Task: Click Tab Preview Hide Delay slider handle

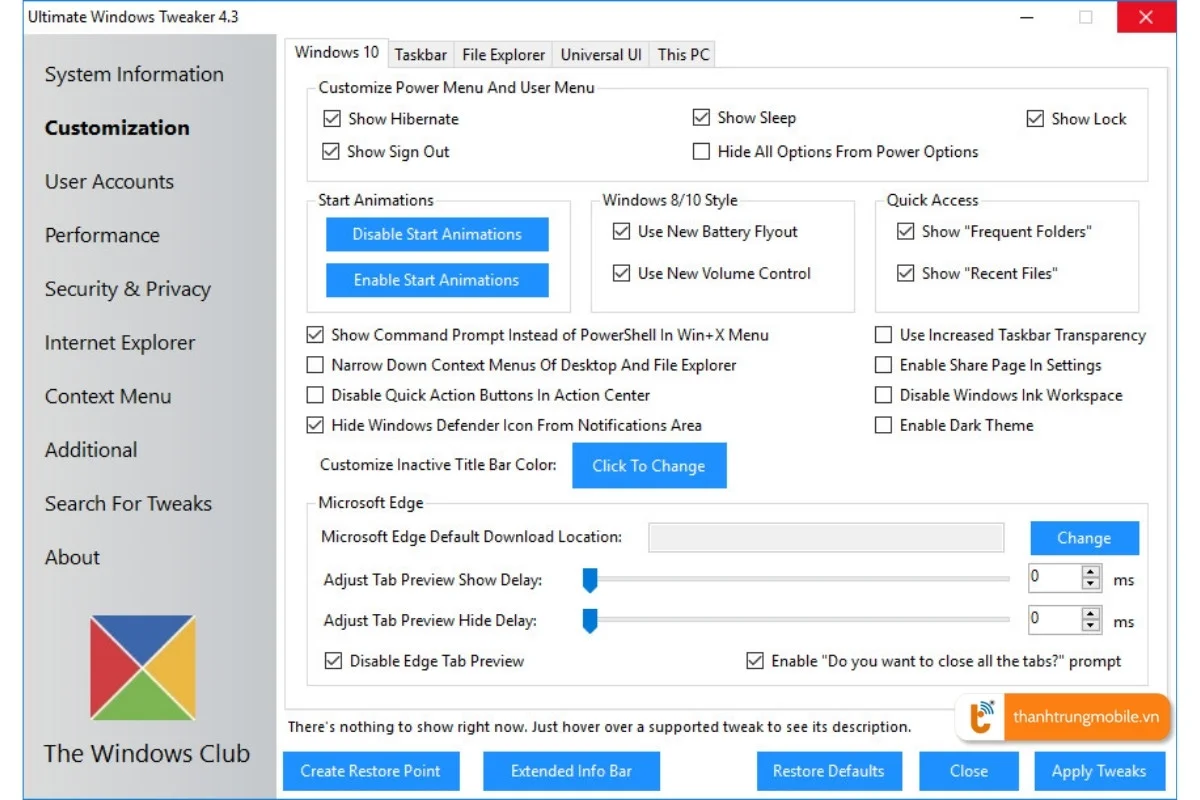Action: (x=590, y=621)
